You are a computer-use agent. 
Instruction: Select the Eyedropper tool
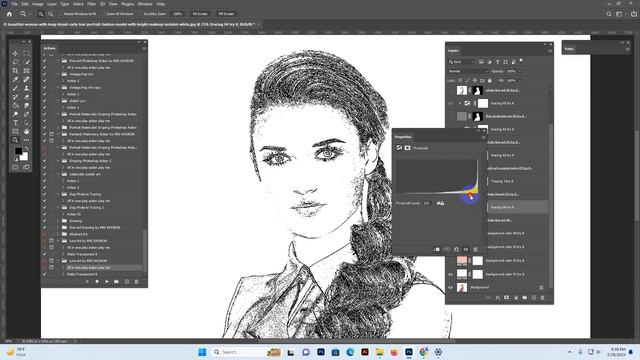15,79
